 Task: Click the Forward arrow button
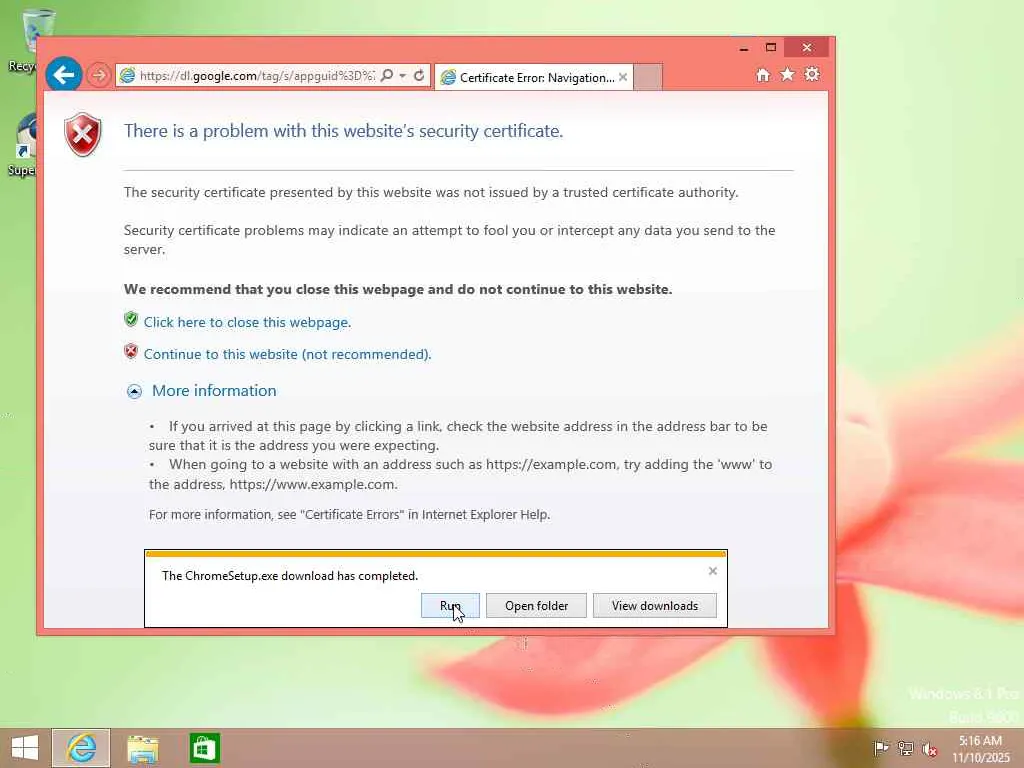(x=99, y=75)
